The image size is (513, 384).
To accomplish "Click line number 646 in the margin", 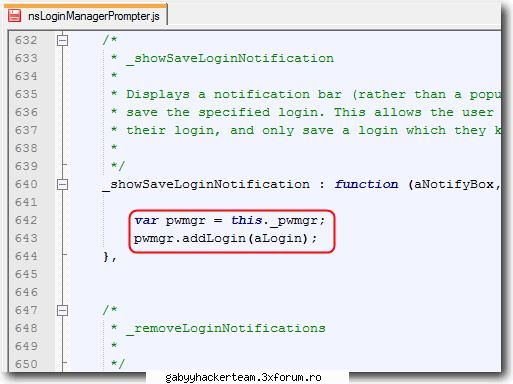I will (26, 292).
